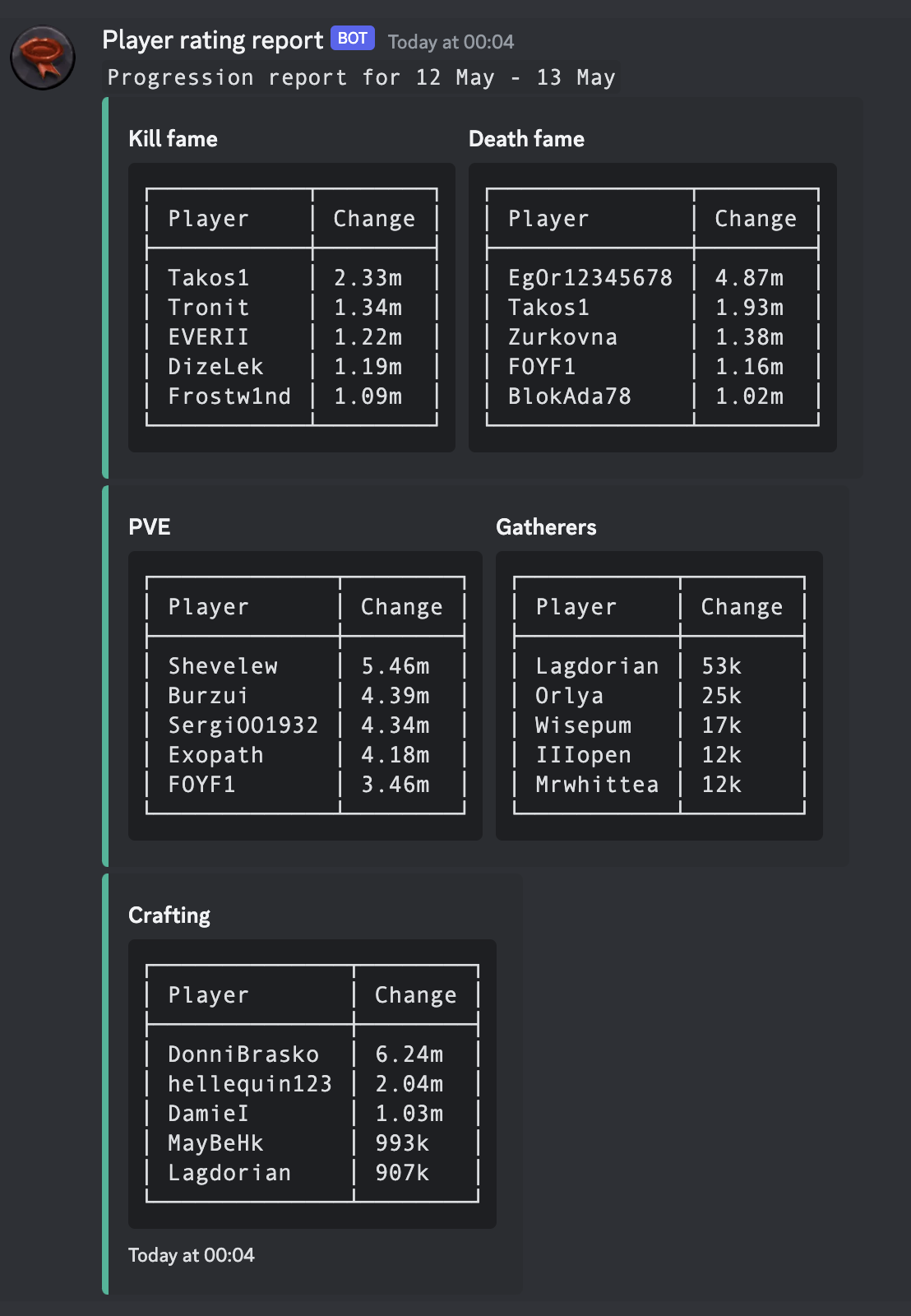Screen dimensions: 911x1316
Task: Select hellequin123 in the Crafting table
Action: pos(250,1084)
